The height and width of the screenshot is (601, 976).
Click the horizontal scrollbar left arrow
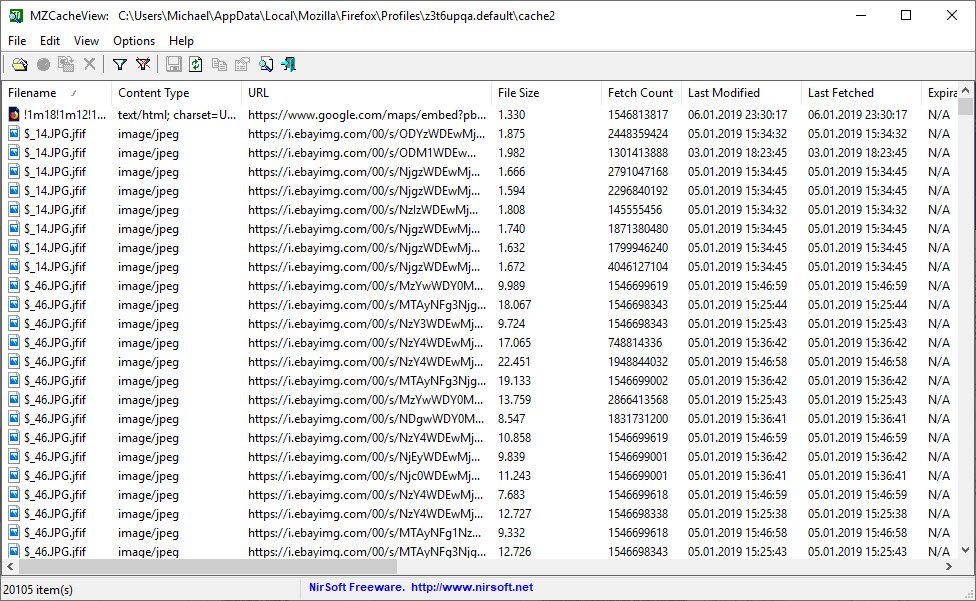click(10, 566)
